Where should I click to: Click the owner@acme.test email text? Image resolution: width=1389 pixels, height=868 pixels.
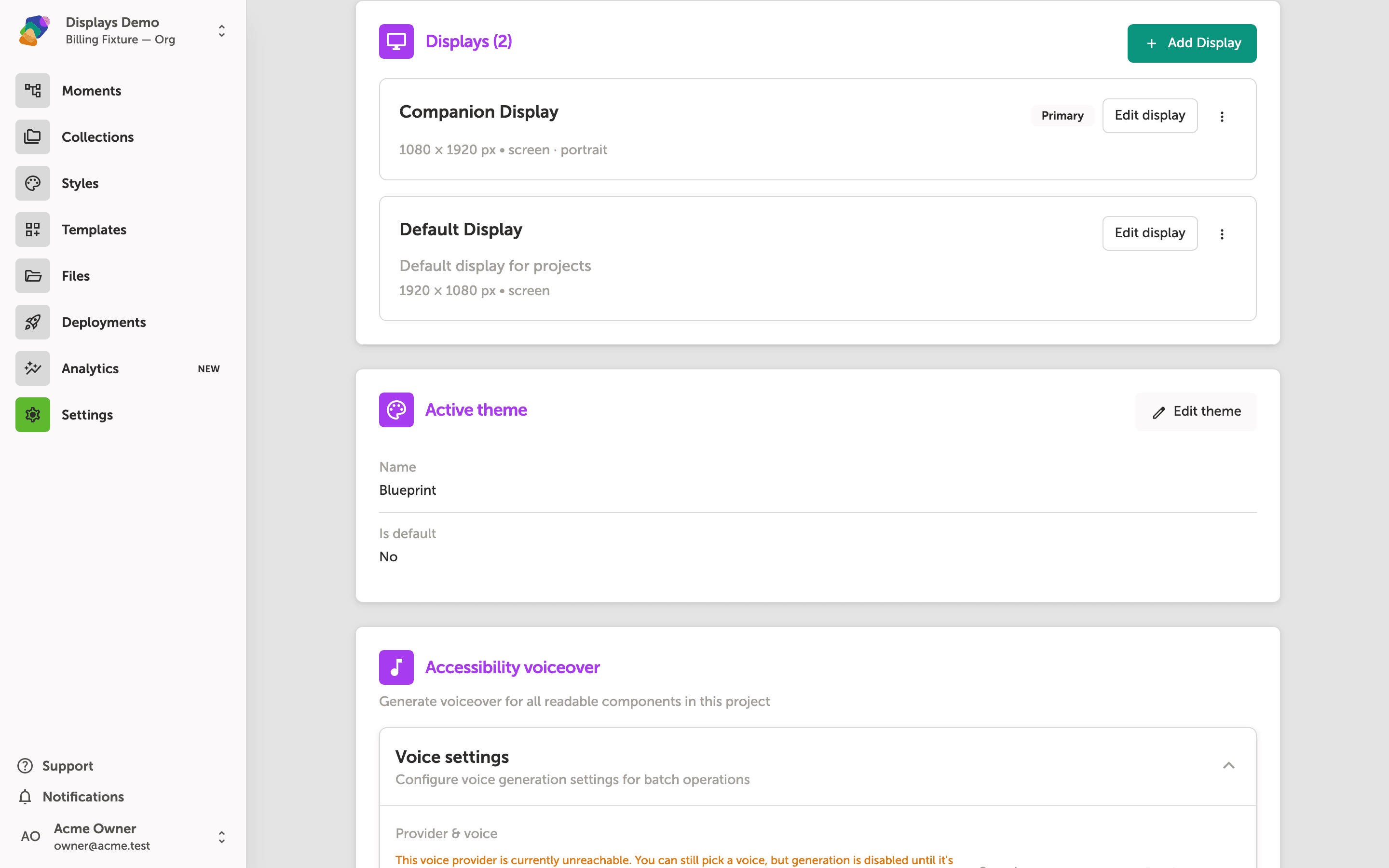tap(102, 846)
